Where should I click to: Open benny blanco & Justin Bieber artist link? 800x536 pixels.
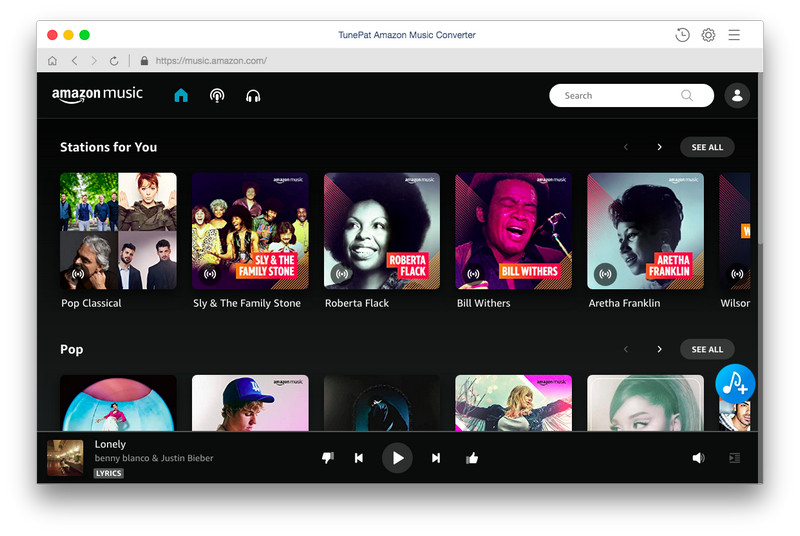(154, 458)
